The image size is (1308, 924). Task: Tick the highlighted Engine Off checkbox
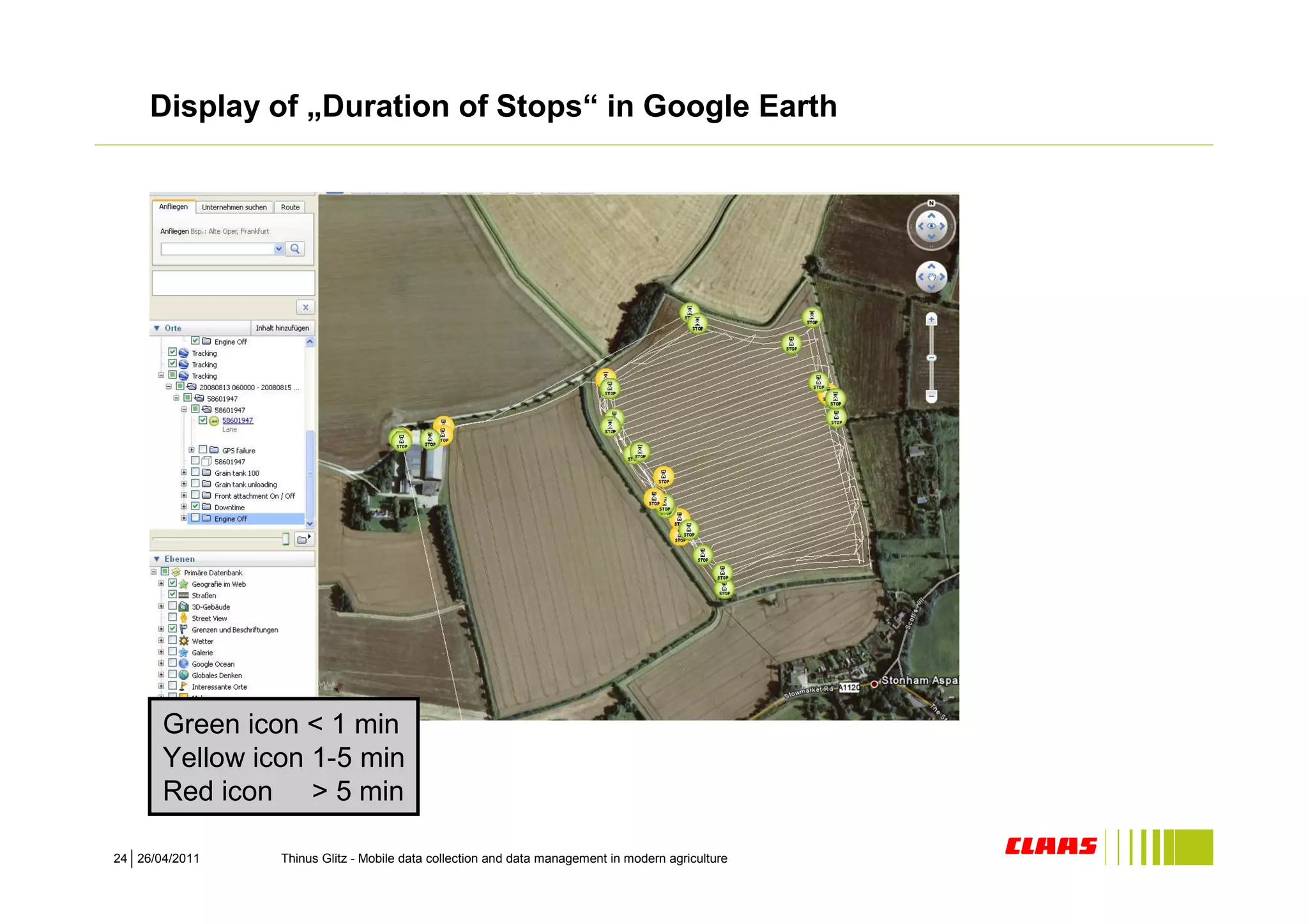(195, 518)
